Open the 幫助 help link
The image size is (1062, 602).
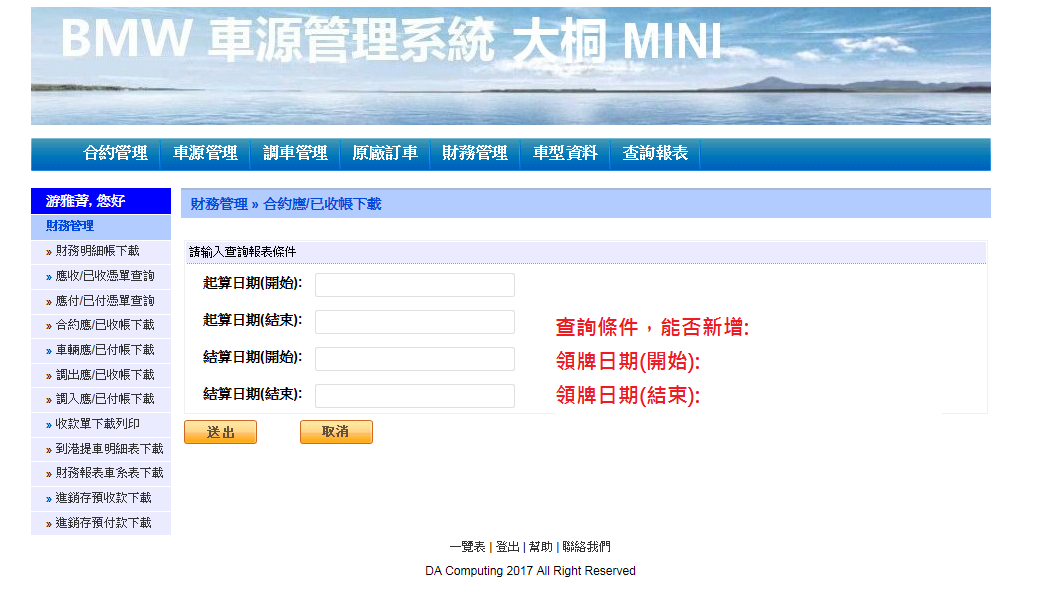pyautogui.click(x=540, y=547)
